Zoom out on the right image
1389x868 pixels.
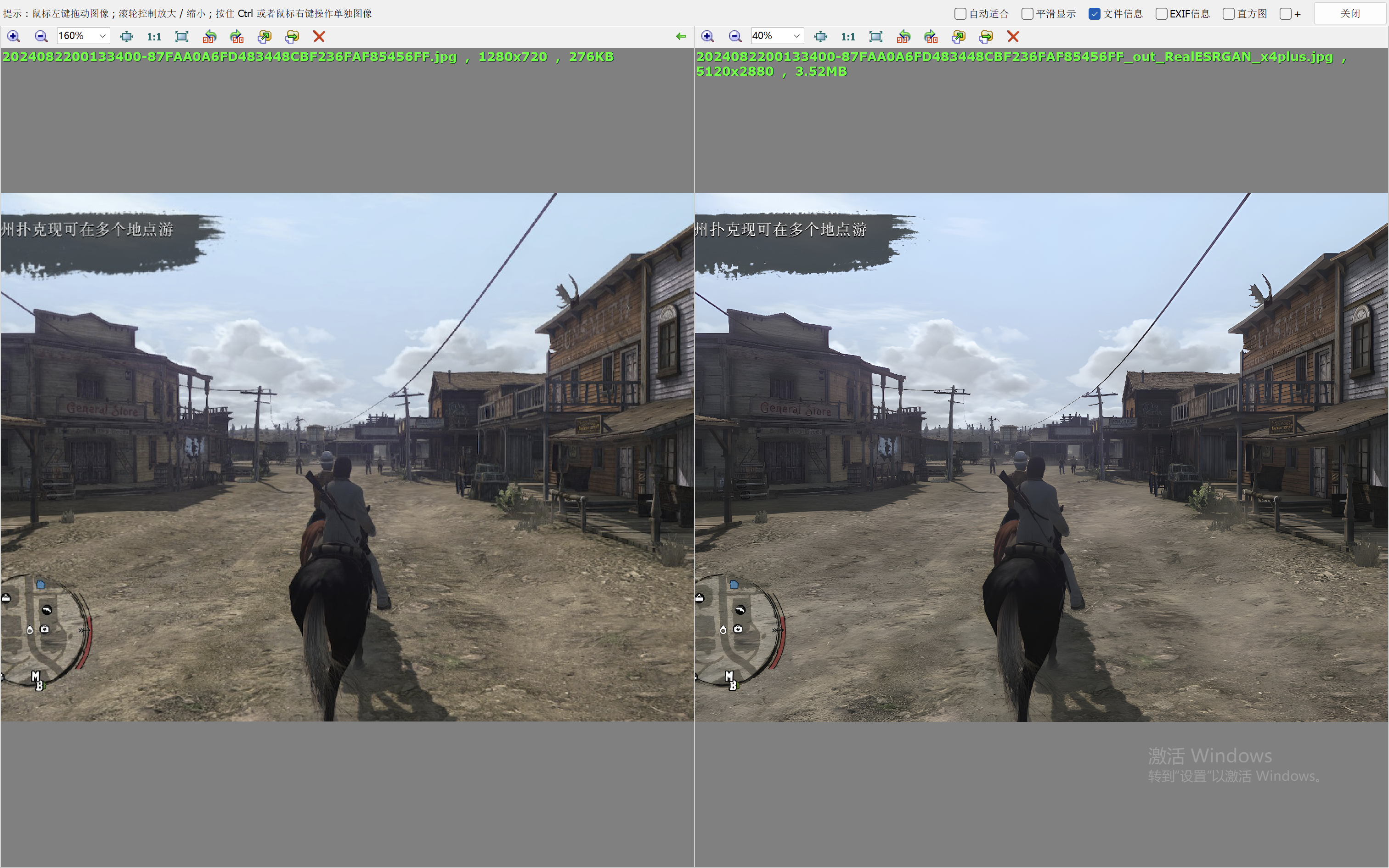pos(734,37)
